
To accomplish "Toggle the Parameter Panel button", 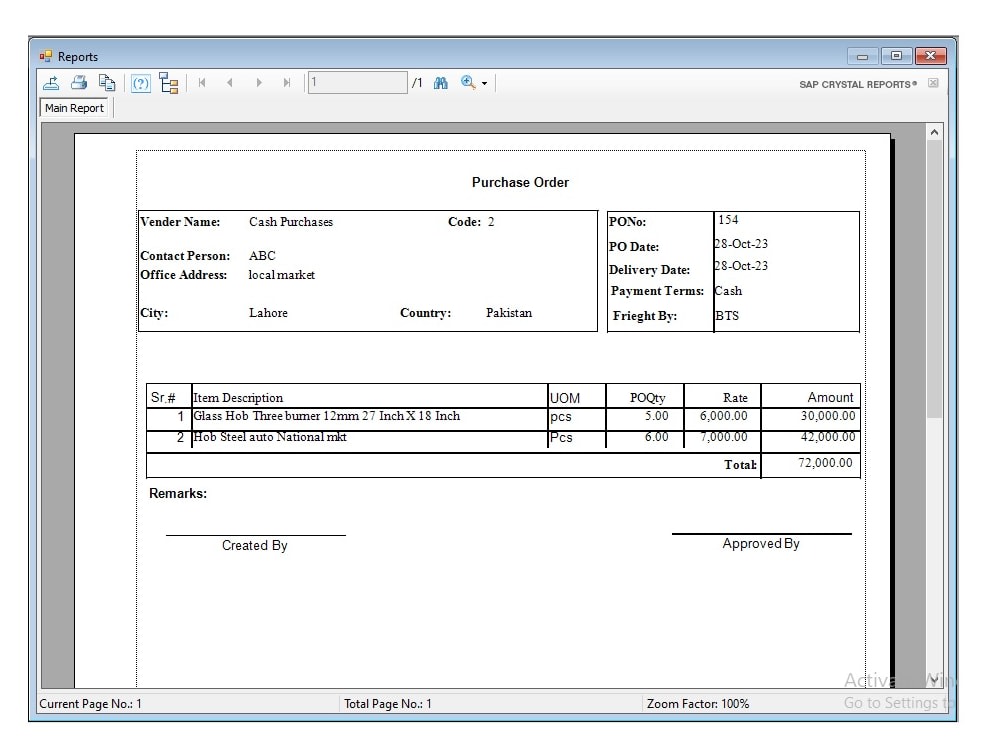I will tap(140, 83).
